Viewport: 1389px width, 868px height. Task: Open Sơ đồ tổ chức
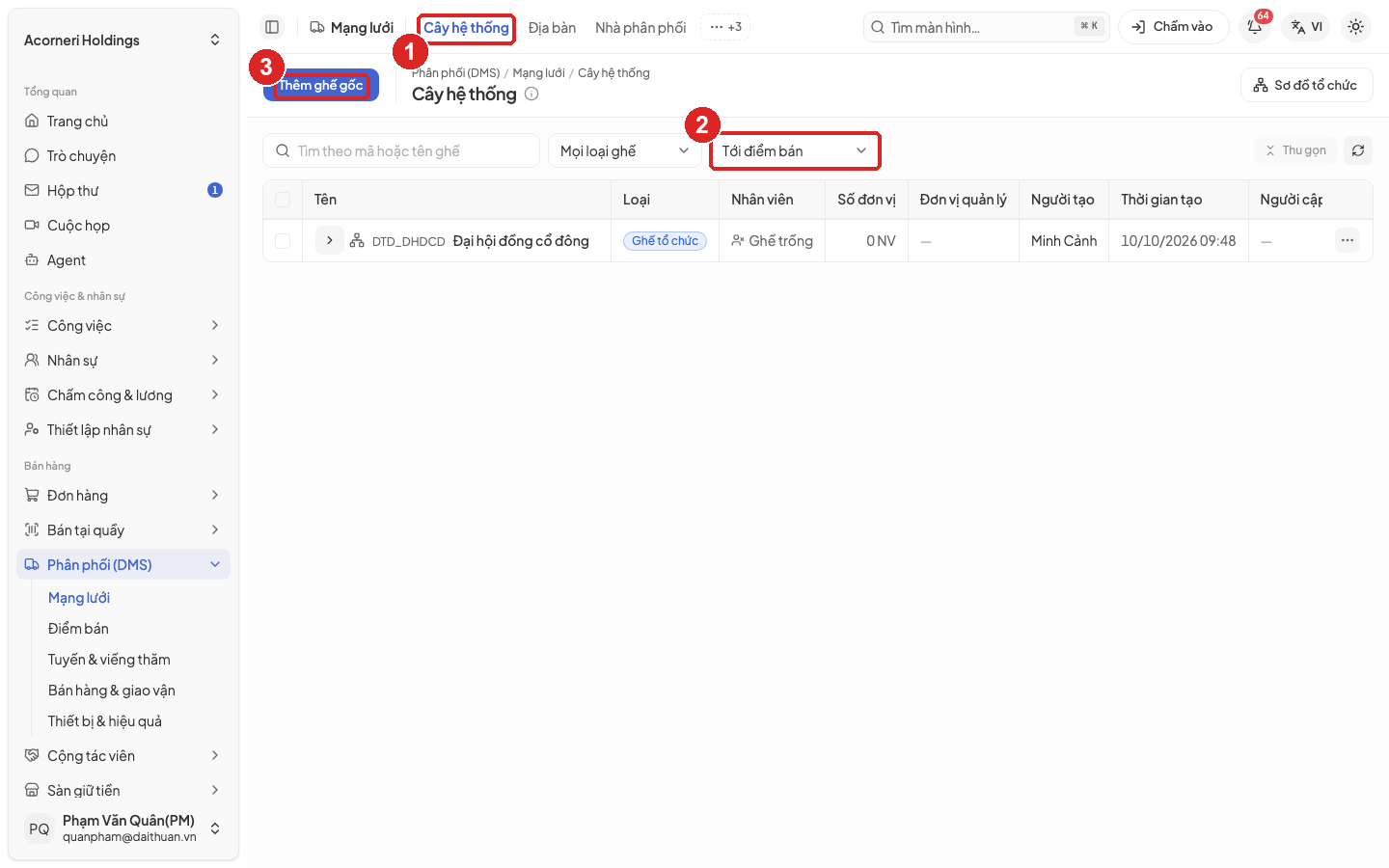pyautogui.click(x=1306, y=85)
